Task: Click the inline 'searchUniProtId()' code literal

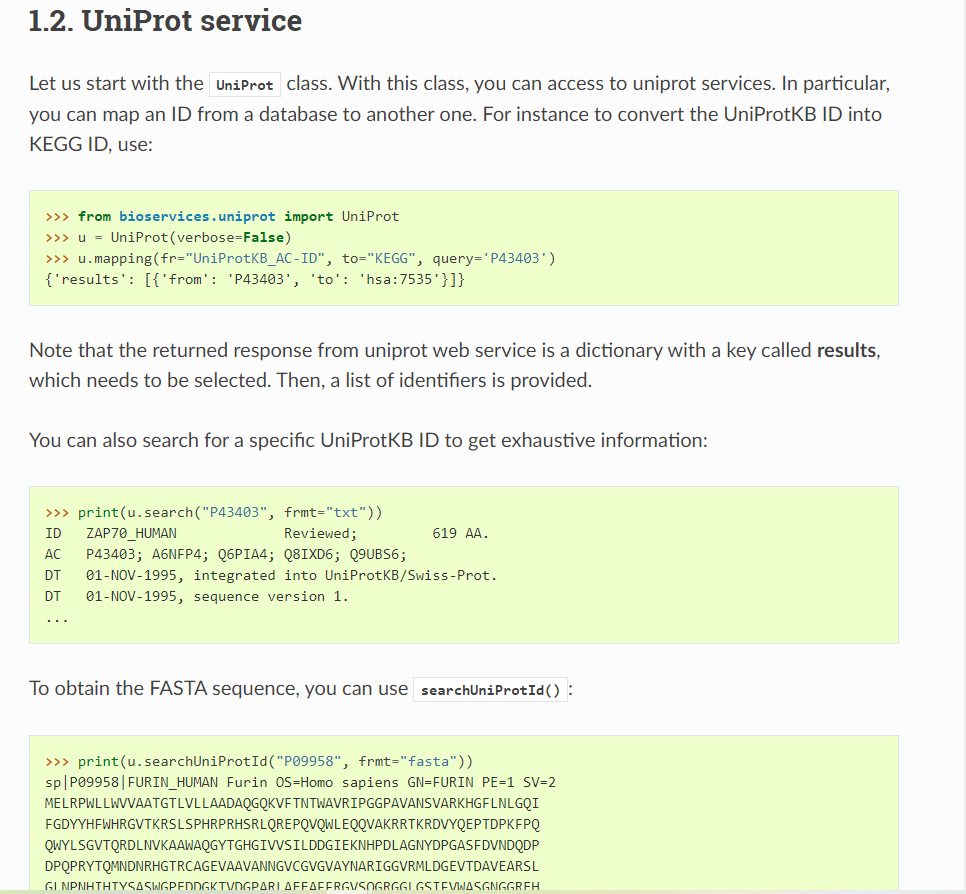Action: tap(490, 689)
